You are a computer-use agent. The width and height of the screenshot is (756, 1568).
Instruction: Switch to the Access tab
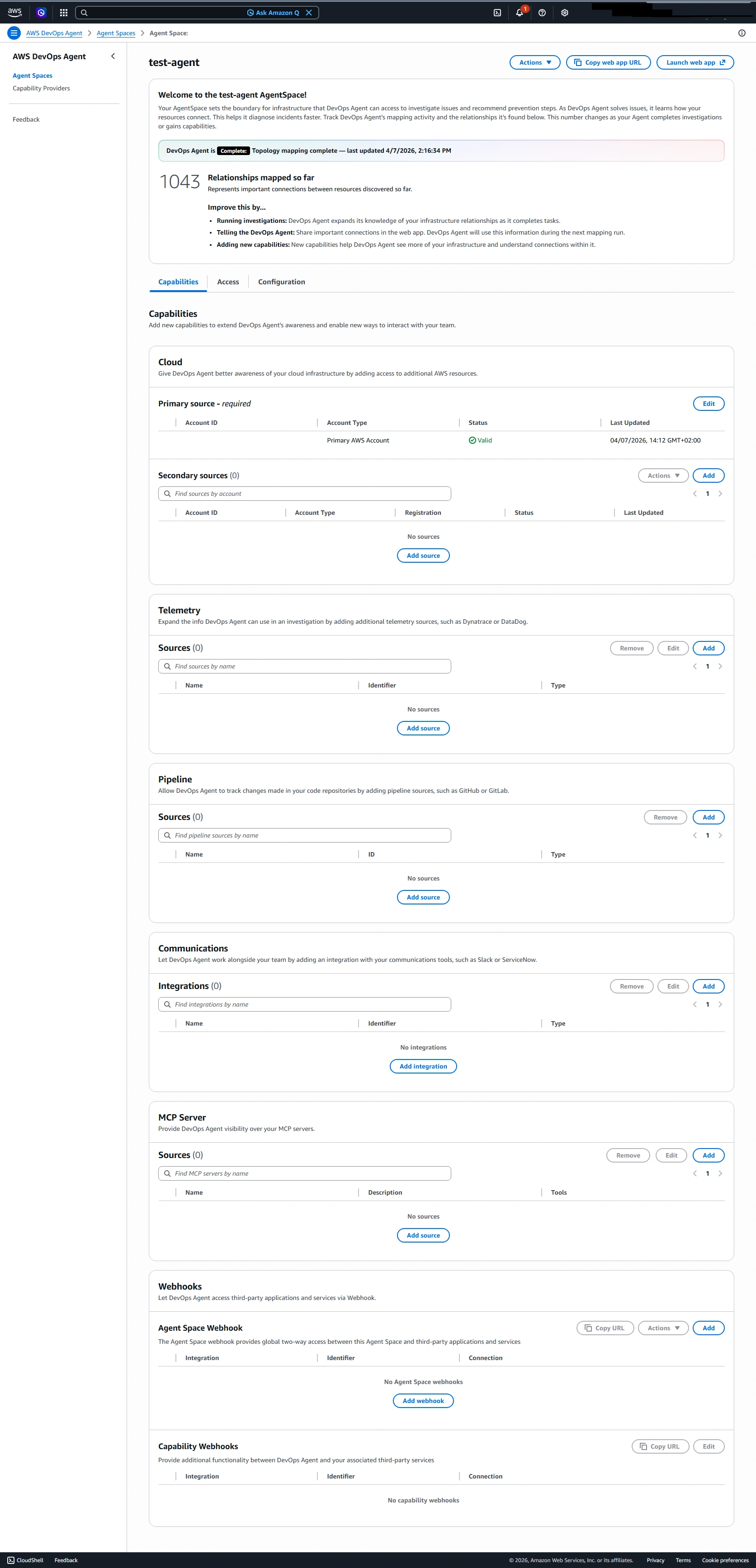coord(228,282)
